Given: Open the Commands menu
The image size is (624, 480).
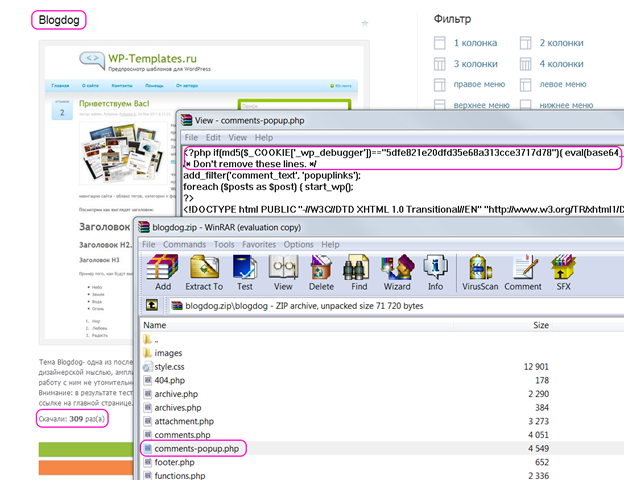Looking at the screenshot, I should [184, 244].
